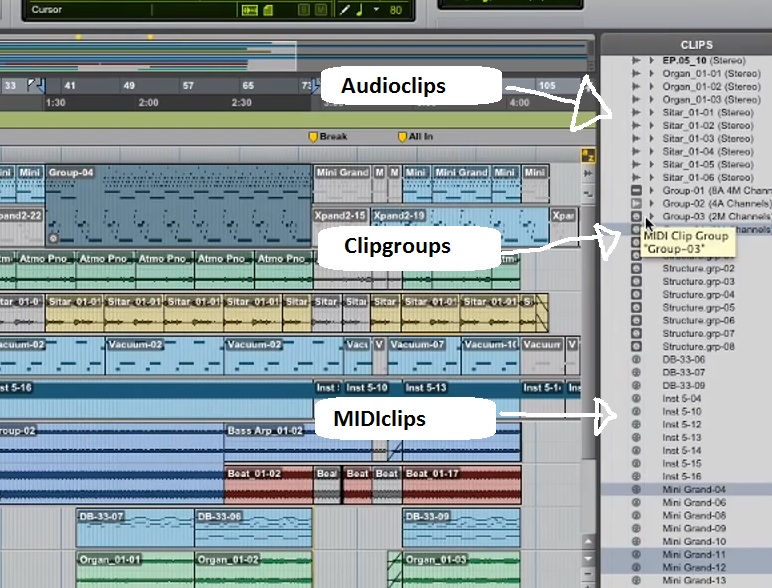Click the MIDI clip icon of Mini Grand-11
Viewport: 772px width, 588px height.
point(636,555)
